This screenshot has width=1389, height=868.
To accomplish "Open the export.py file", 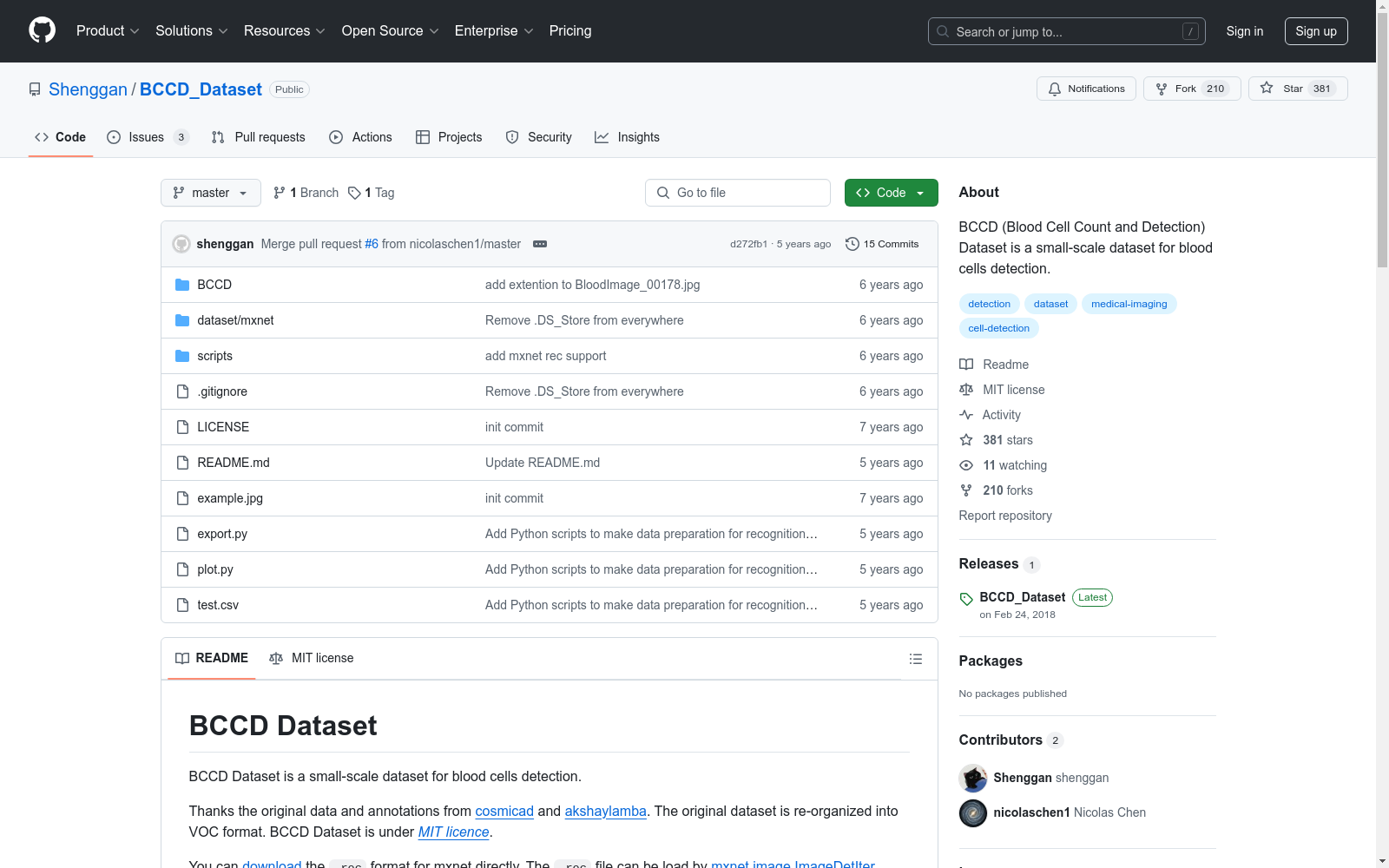I will pos(222,534).
